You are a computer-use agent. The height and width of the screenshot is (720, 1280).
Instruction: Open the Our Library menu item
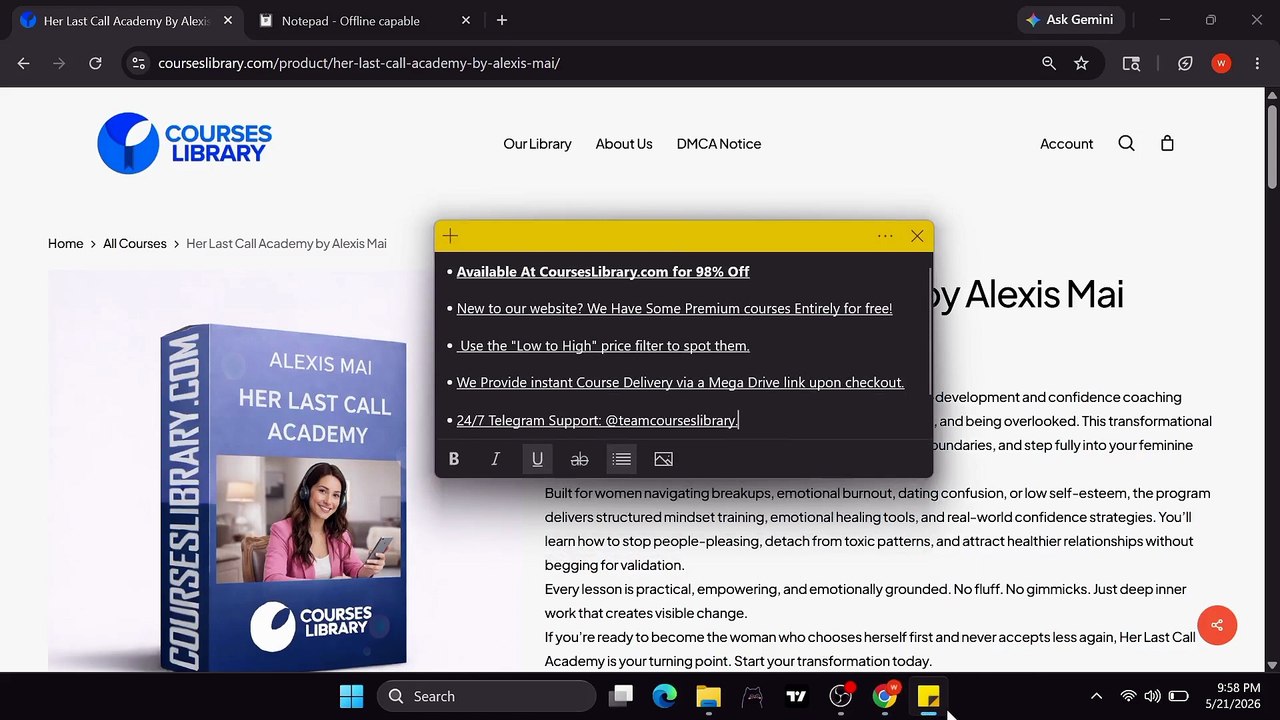537,144
